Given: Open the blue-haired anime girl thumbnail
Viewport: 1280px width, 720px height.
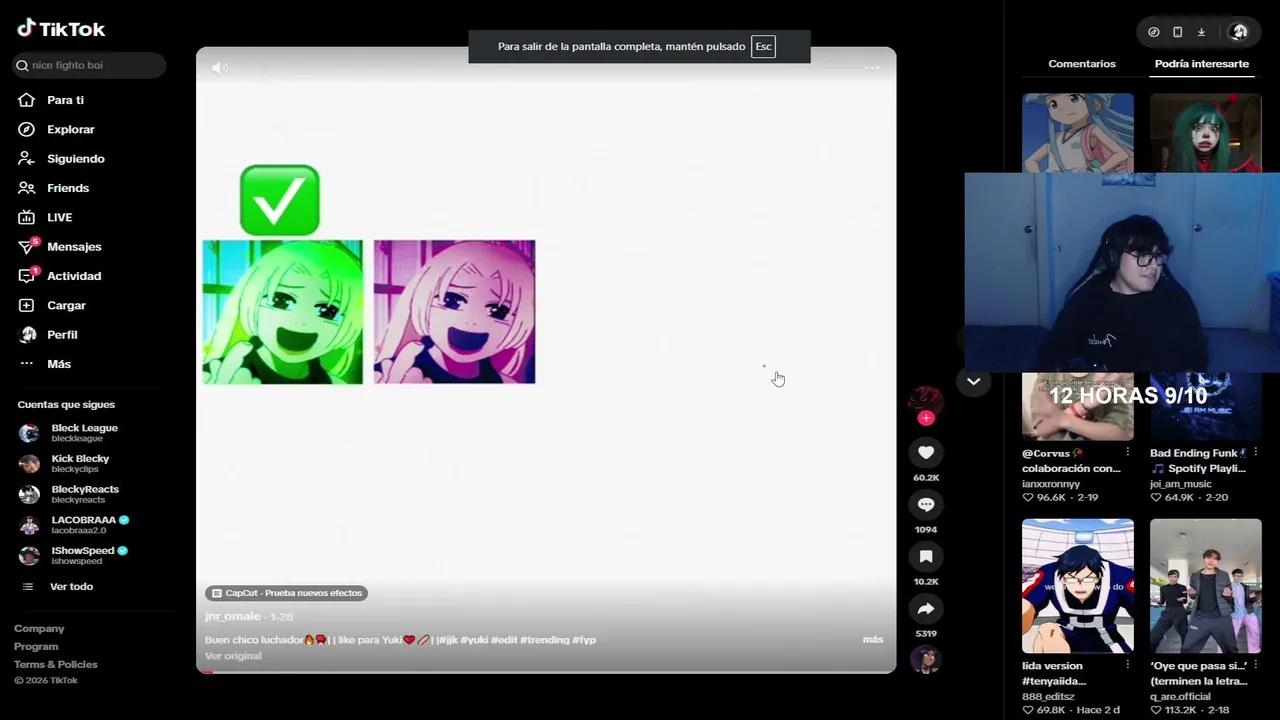Looking at the screenshot, I should tap(1078, 133).
